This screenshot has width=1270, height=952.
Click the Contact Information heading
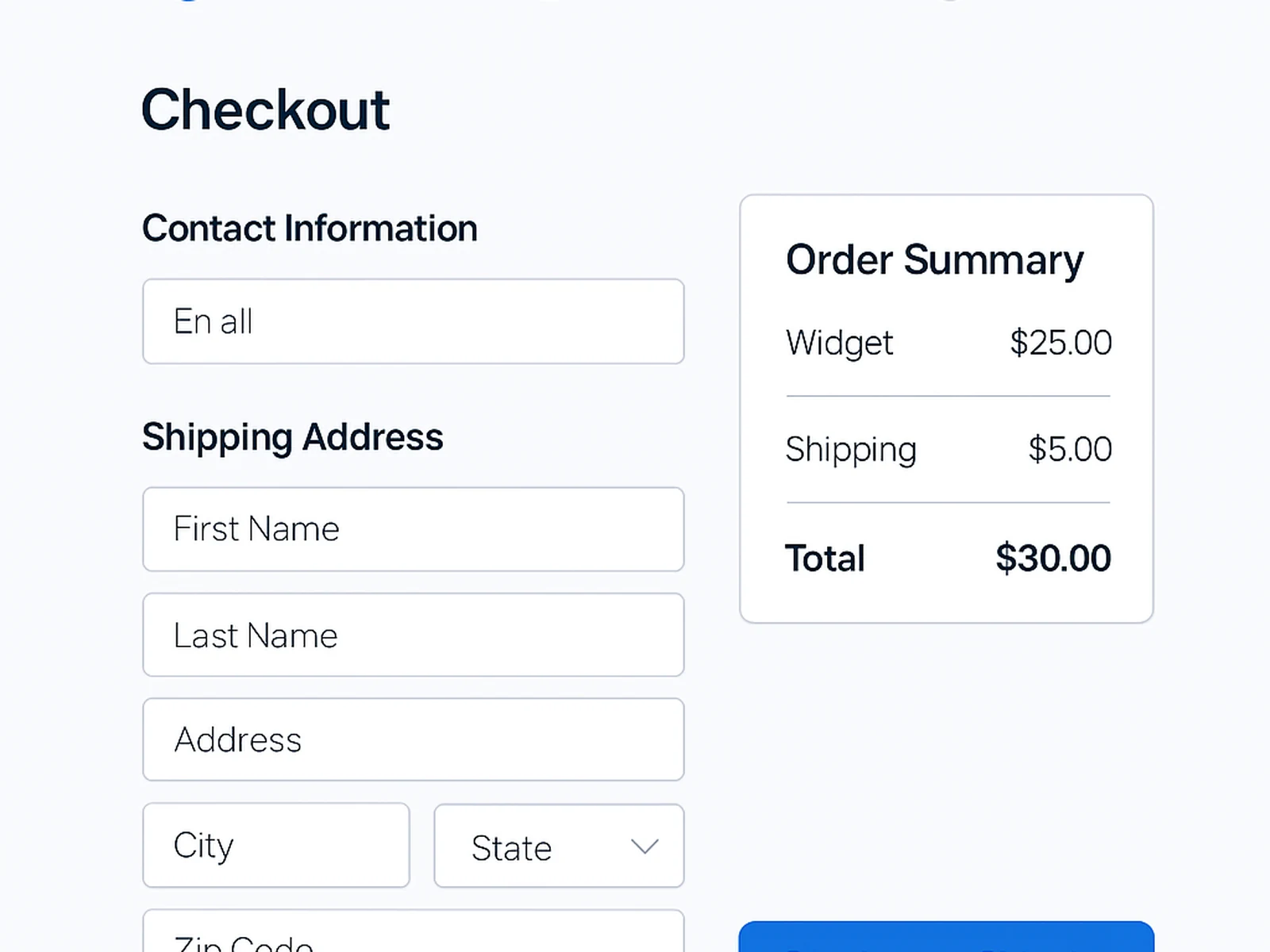click(310, 228)
